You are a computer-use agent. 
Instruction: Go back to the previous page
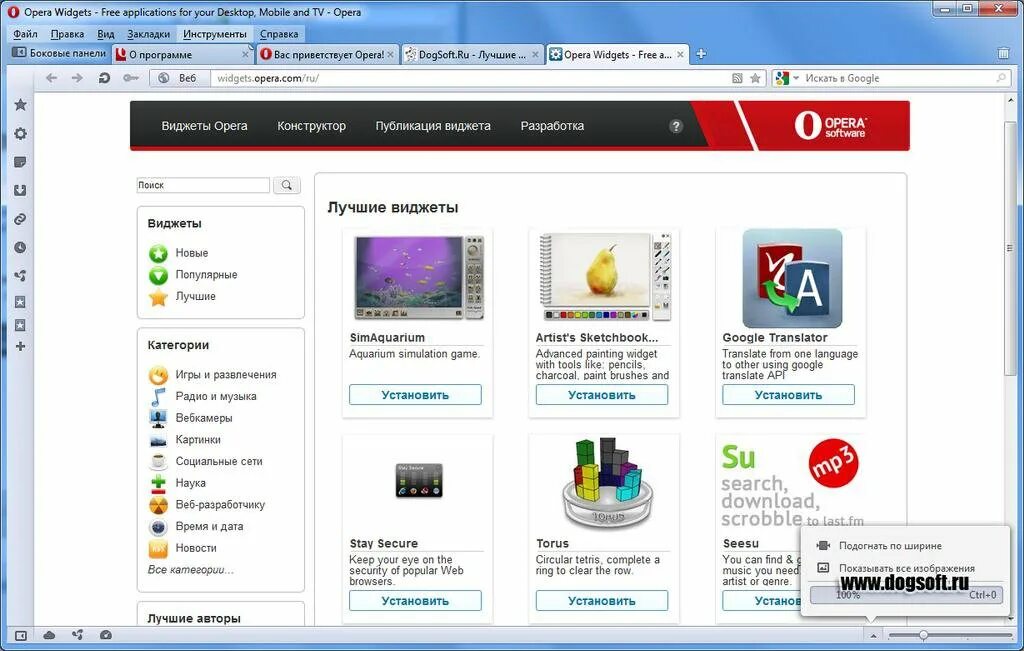(52, 78)
